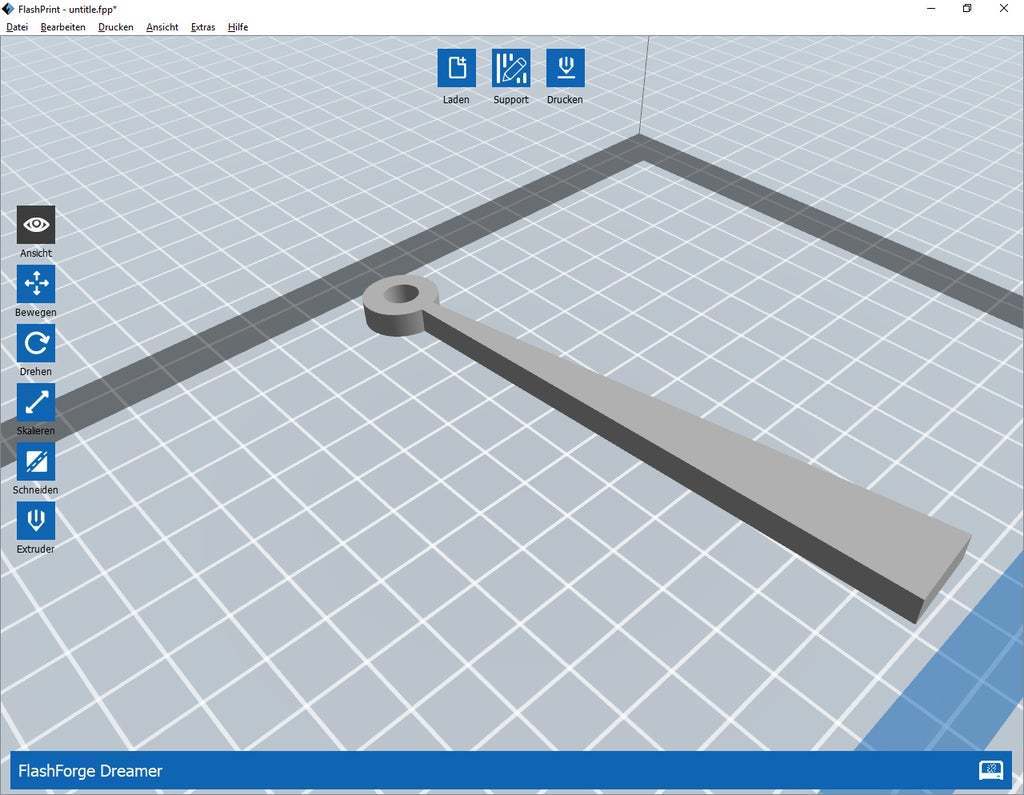Close the FlashPrint window
1024x795 pixels.
(x=1004, y=8)
